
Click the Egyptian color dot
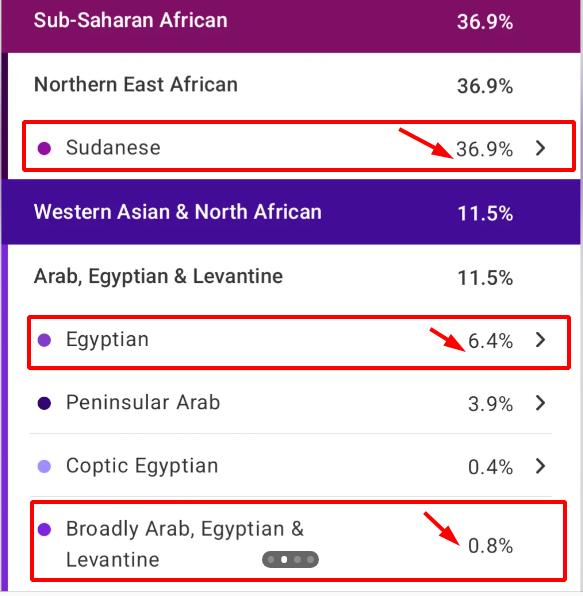point(44,340)
